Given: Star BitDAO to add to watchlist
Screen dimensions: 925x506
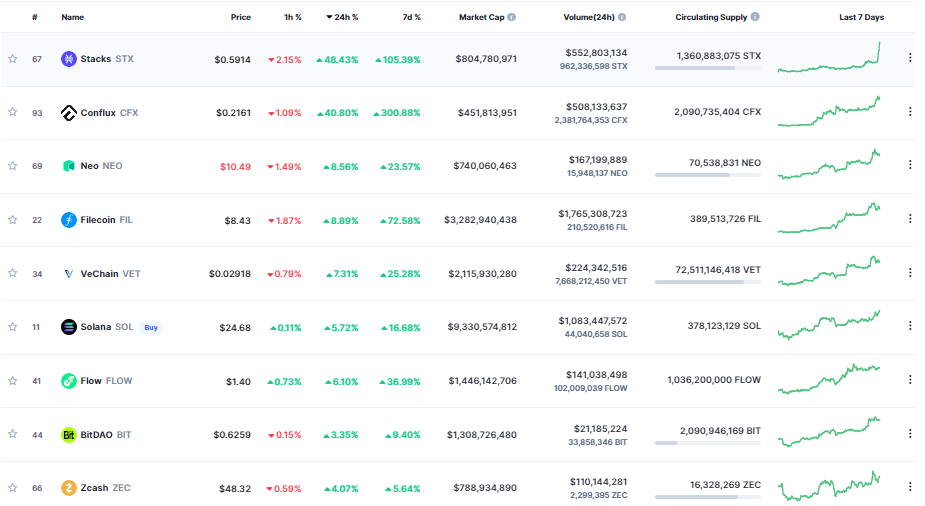Looking at the screenshot, I should pyautogui.click(x=12, y=434).
